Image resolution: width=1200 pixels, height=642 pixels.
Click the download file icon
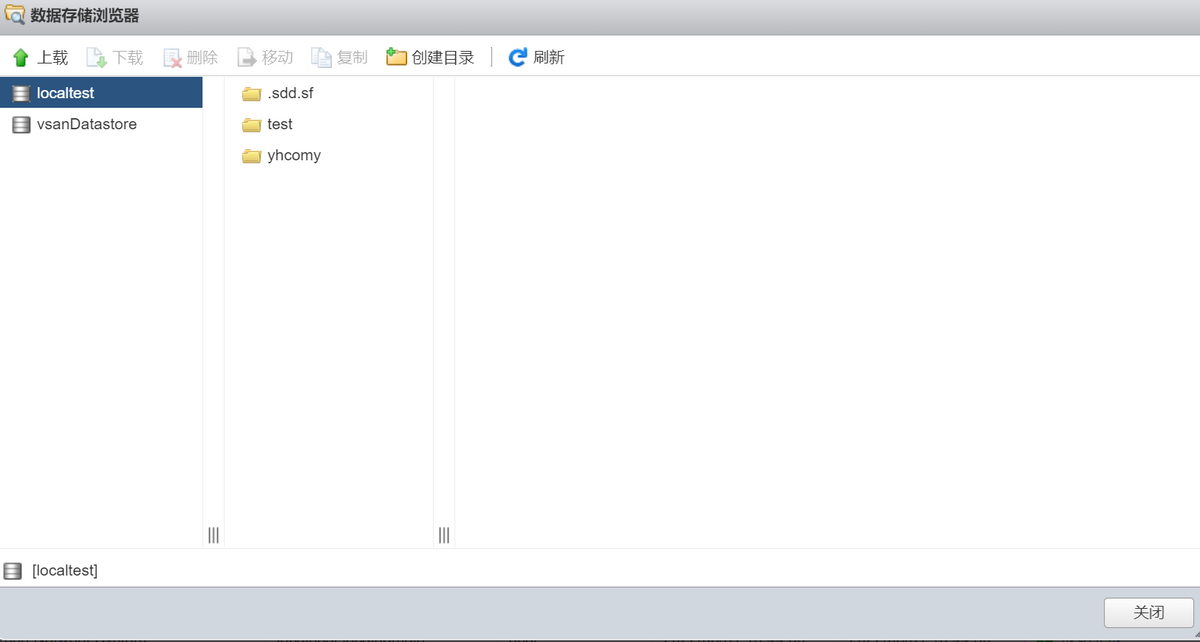click(x=96, y=58)
